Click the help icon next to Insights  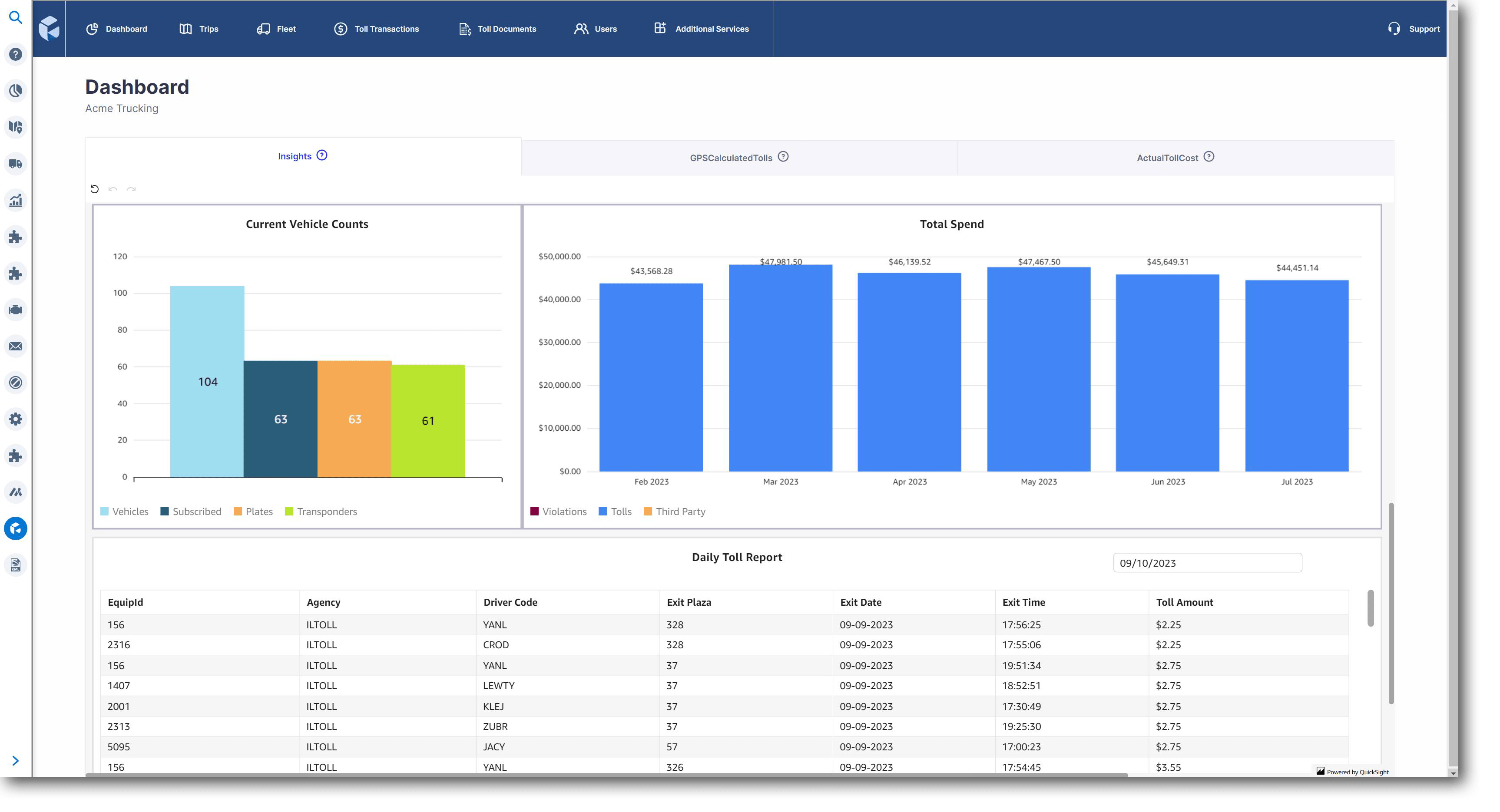pyautogui.click(x=321, y=155)
